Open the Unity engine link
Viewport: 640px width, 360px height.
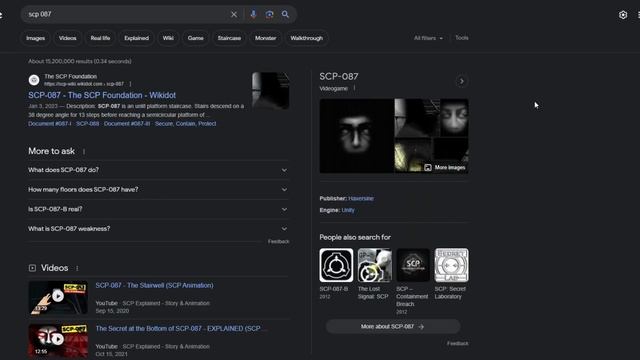tap(348, 210)
